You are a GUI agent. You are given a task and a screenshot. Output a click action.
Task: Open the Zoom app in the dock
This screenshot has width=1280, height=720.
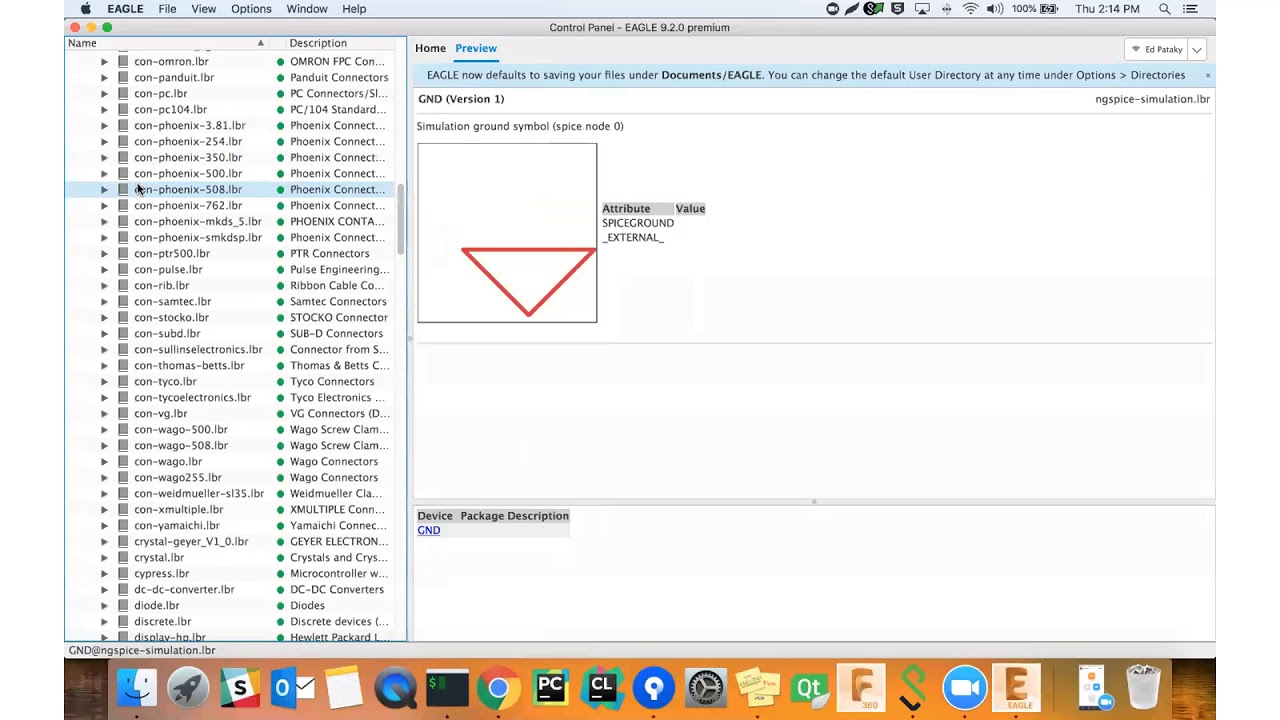click(x=965, y=688)
